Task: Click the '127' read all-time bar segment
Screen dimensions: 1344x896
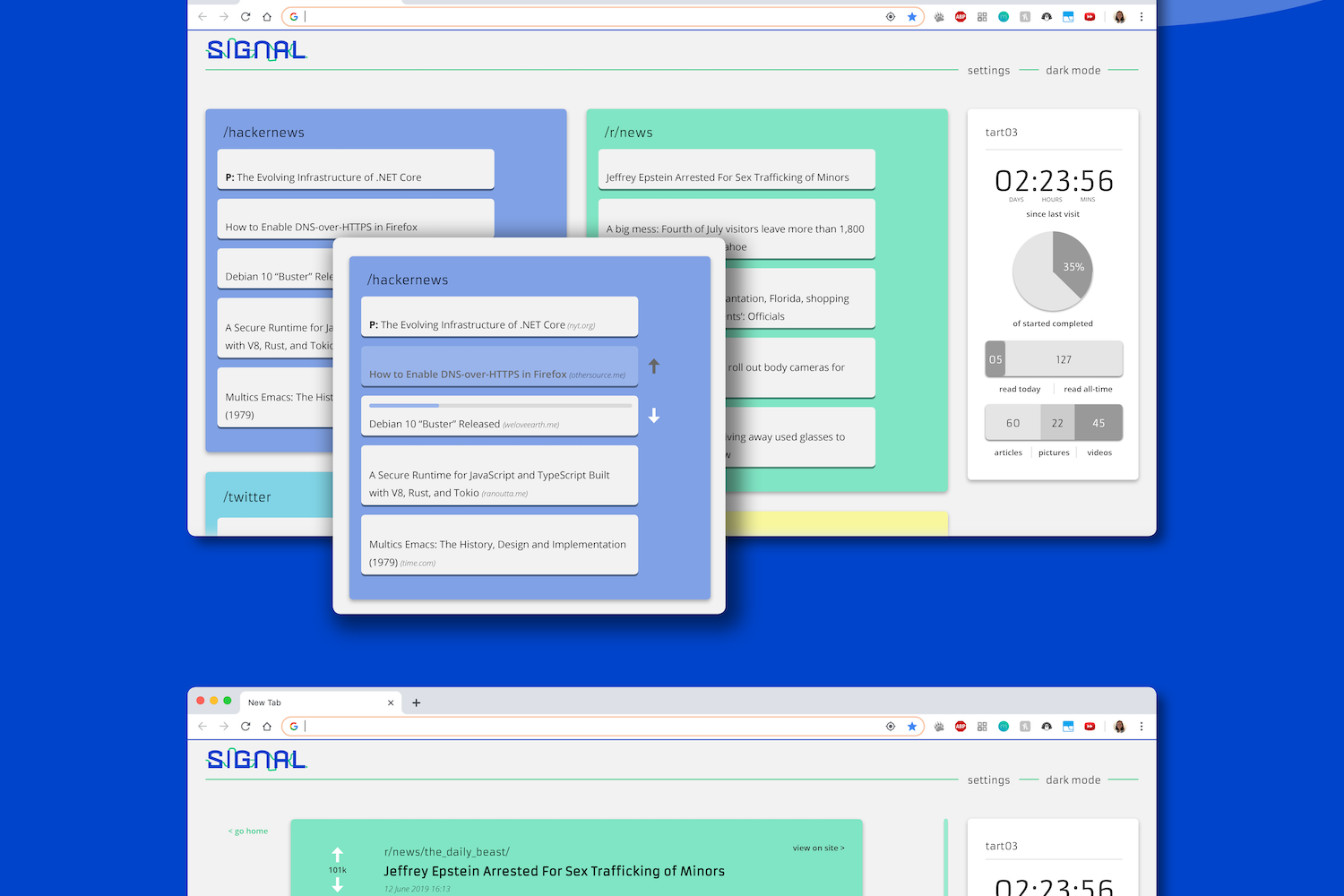Action: [x=1064, y=359]
